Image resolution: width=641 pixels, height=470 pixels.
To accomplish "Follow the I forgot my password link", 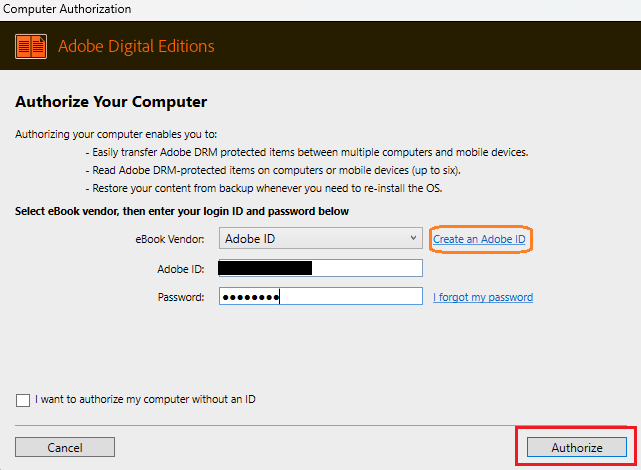I will (x=483, y=297).
